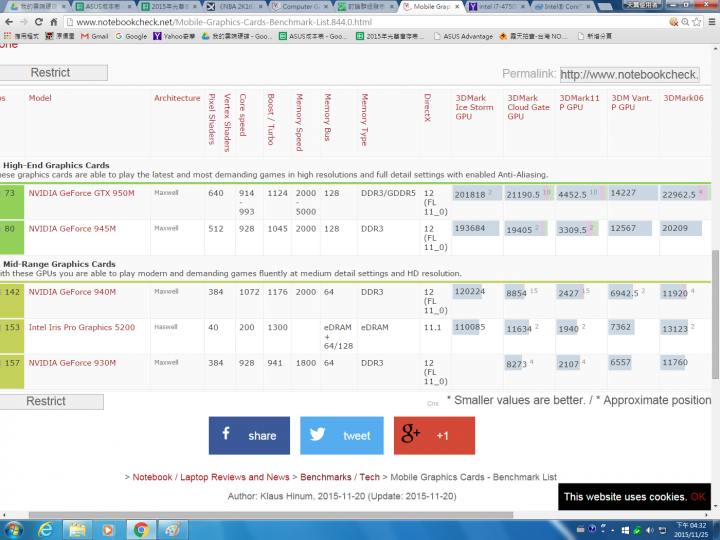Click the 201818 Ice Storm score bar
The height and width of the screenshot is (540, 720).
click(477, 194)
